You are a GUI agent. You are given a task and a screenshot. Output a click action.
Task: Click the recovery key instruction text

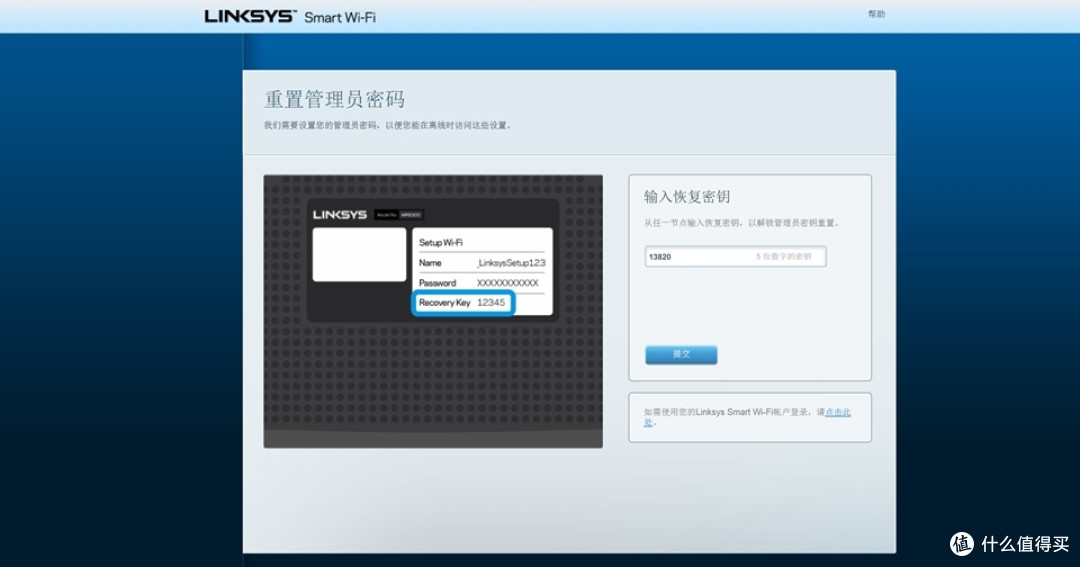(x=742, y=223)
